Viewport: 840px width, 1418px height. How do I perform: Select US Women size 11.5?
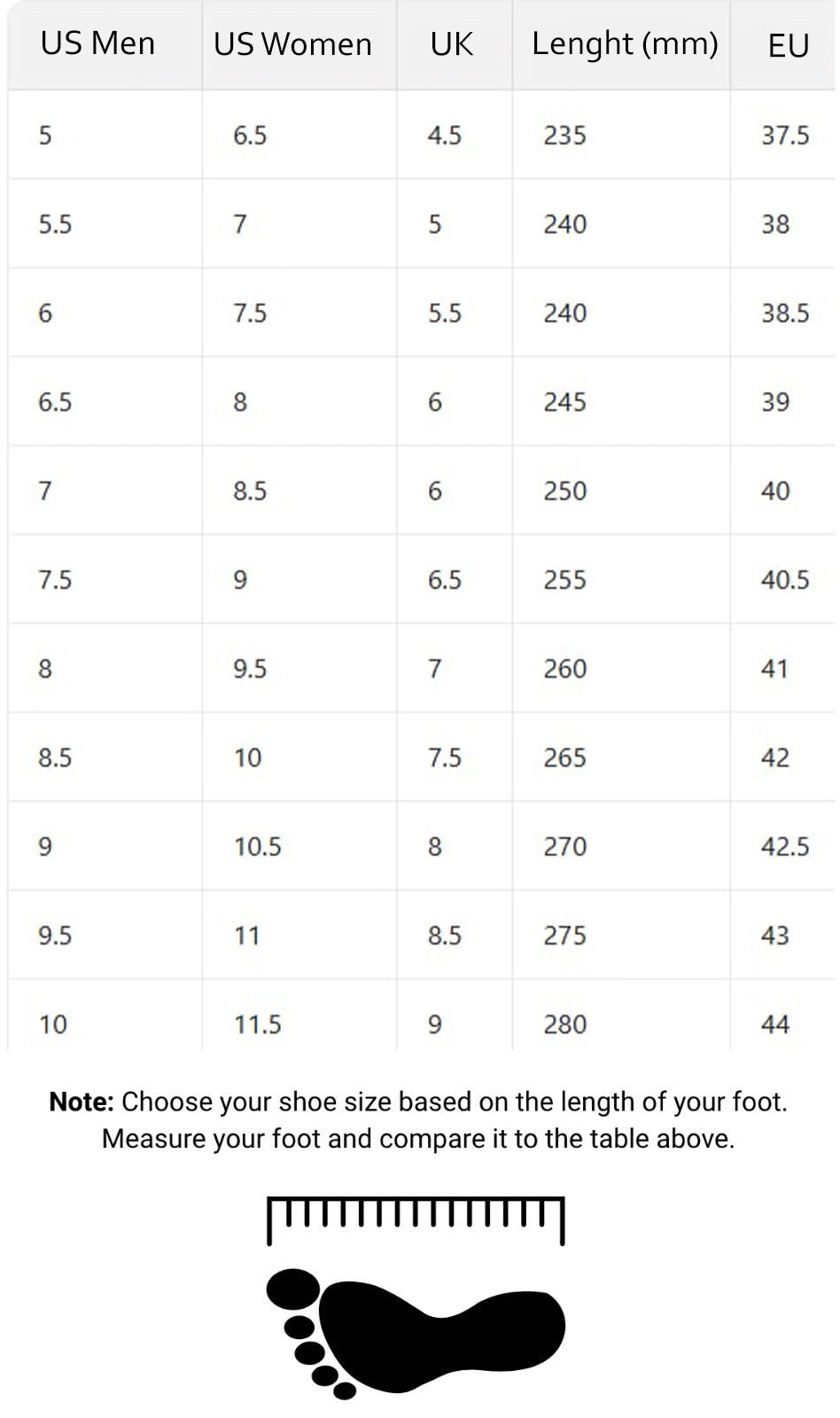tap(257, 1025)
